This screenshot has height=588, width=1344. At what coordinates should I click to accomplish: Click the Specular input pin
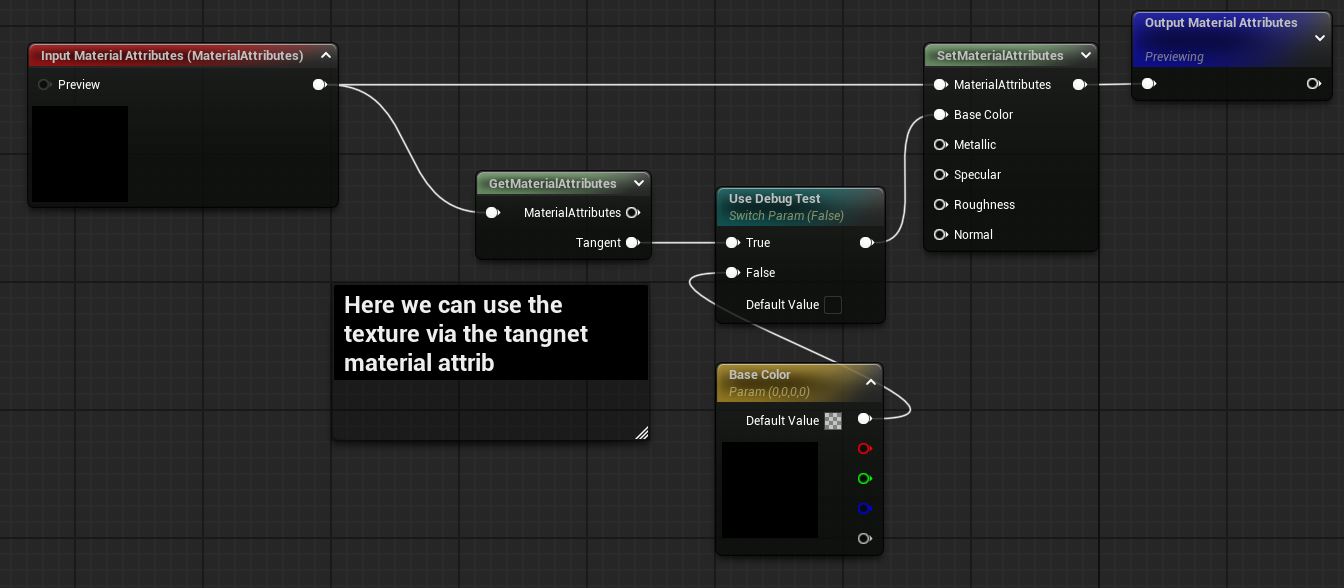tap(940, 175)
